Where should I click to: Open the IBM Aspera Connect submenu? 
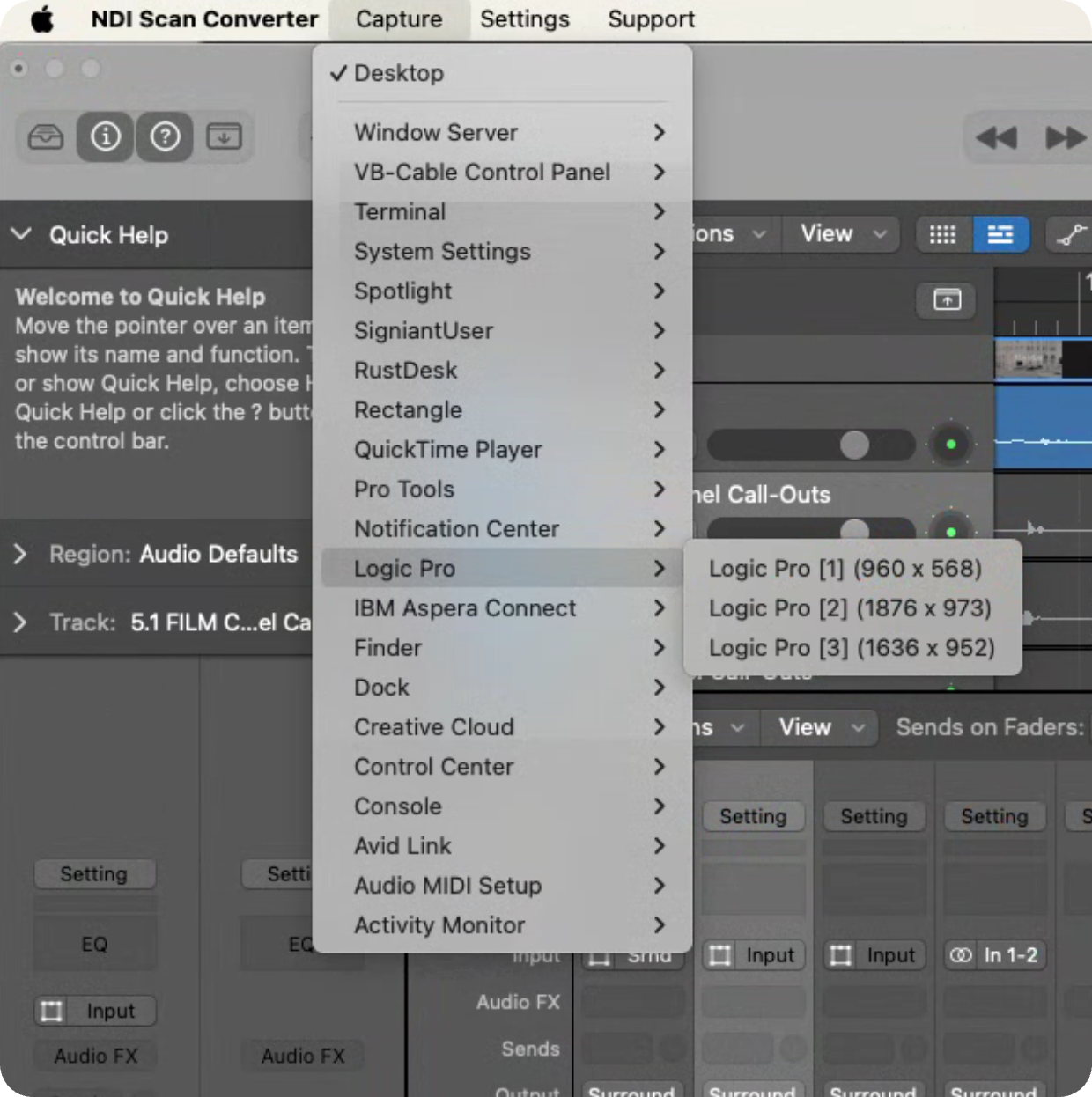(x=502, y=607)
